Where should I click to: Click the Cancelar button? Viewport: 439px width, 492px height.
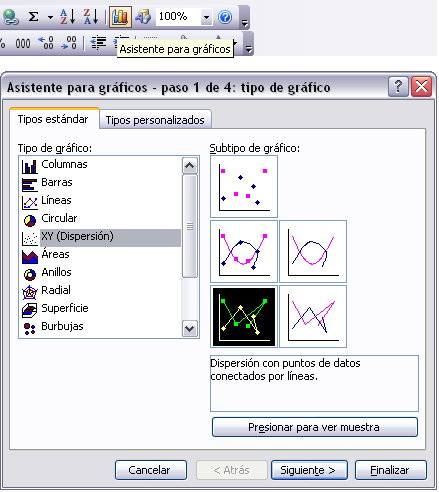(151, 470)
